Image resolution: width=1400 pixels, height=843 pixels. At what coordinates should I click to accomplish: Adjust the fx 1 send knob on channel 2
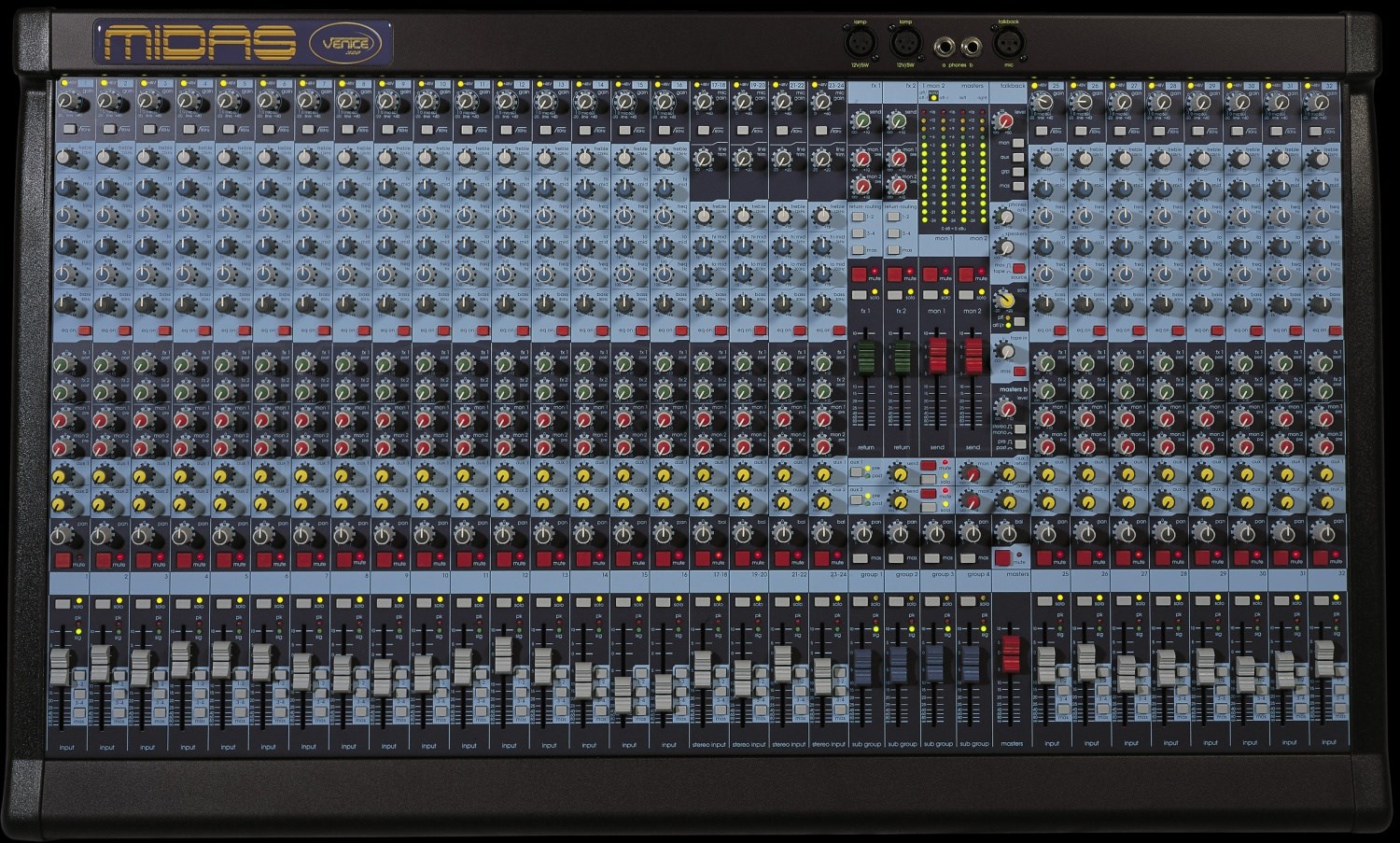(104, 364)
